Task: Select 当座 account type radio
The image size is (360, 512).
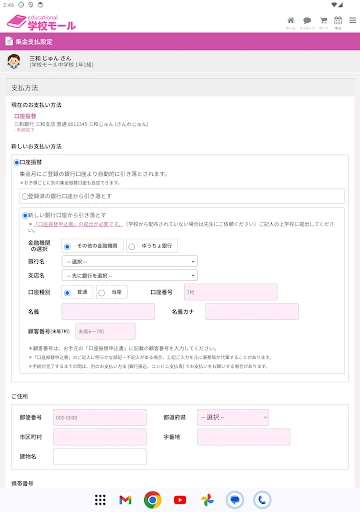Action: tap(102, 293)
